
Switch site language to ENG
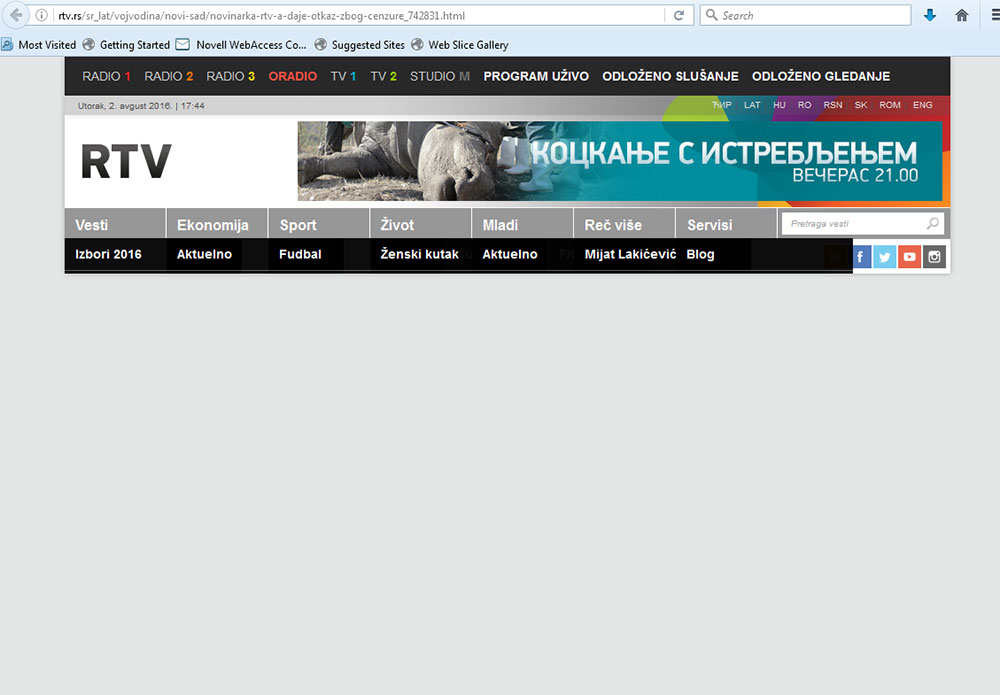(x=922, y=105)
